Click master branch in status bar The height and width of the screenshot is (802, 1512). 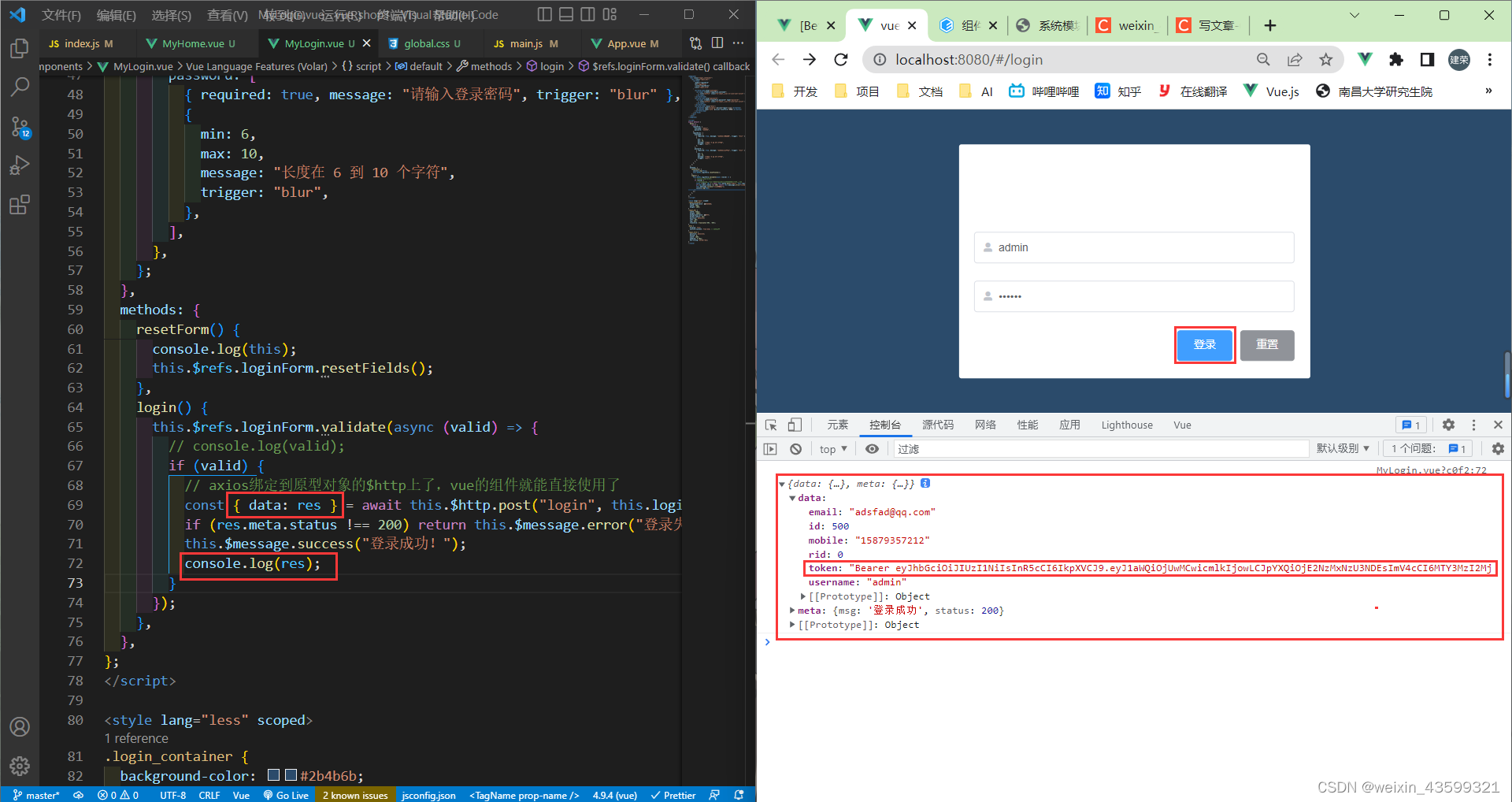point(37,795)
